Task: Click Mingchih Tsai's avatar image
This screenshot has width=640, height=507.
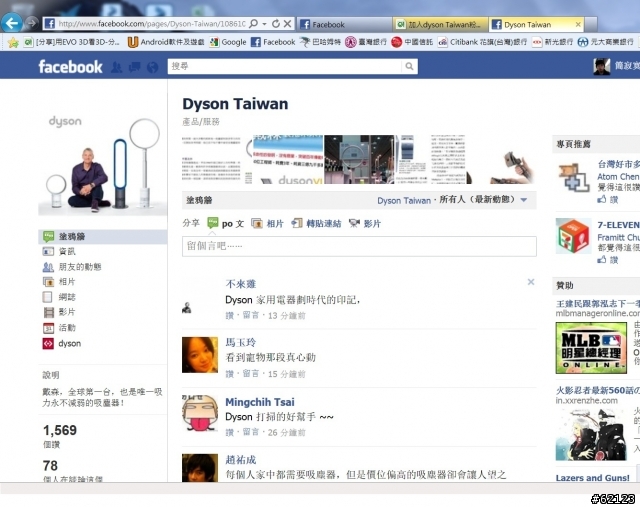Action: pos(200,413)
